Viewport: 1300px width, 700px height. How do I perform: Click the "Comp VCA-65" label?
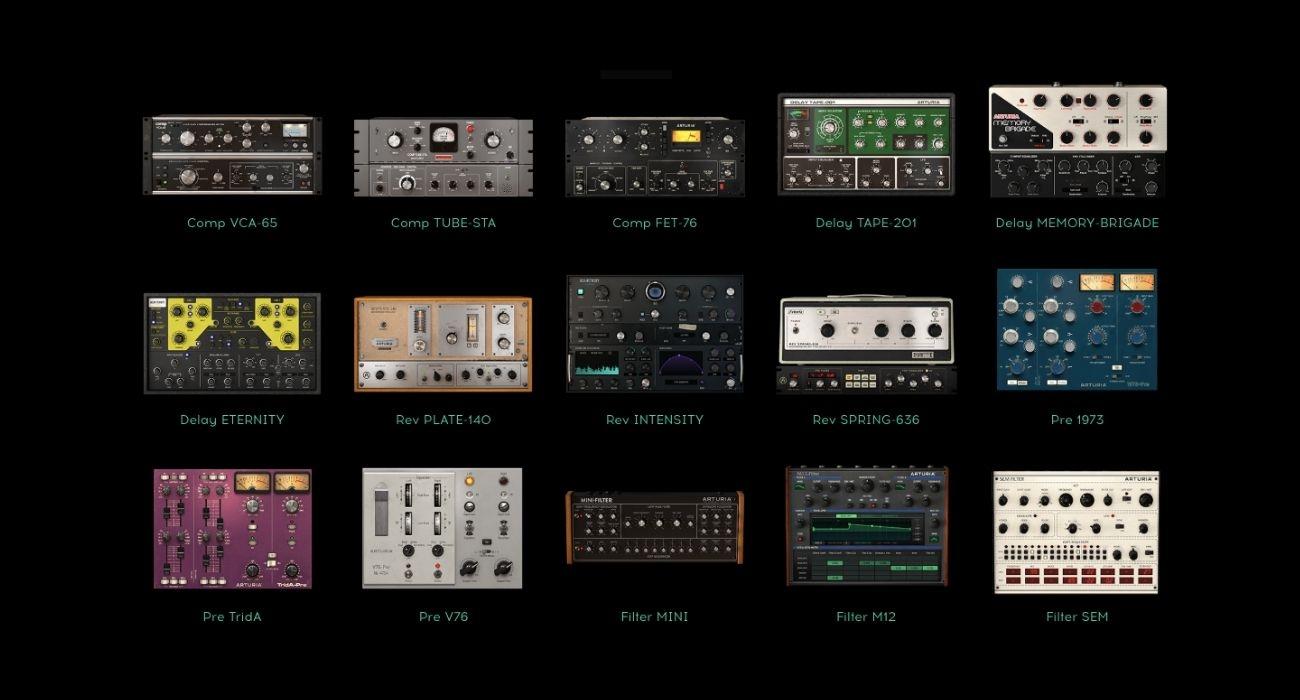click(x=232, y=223)
